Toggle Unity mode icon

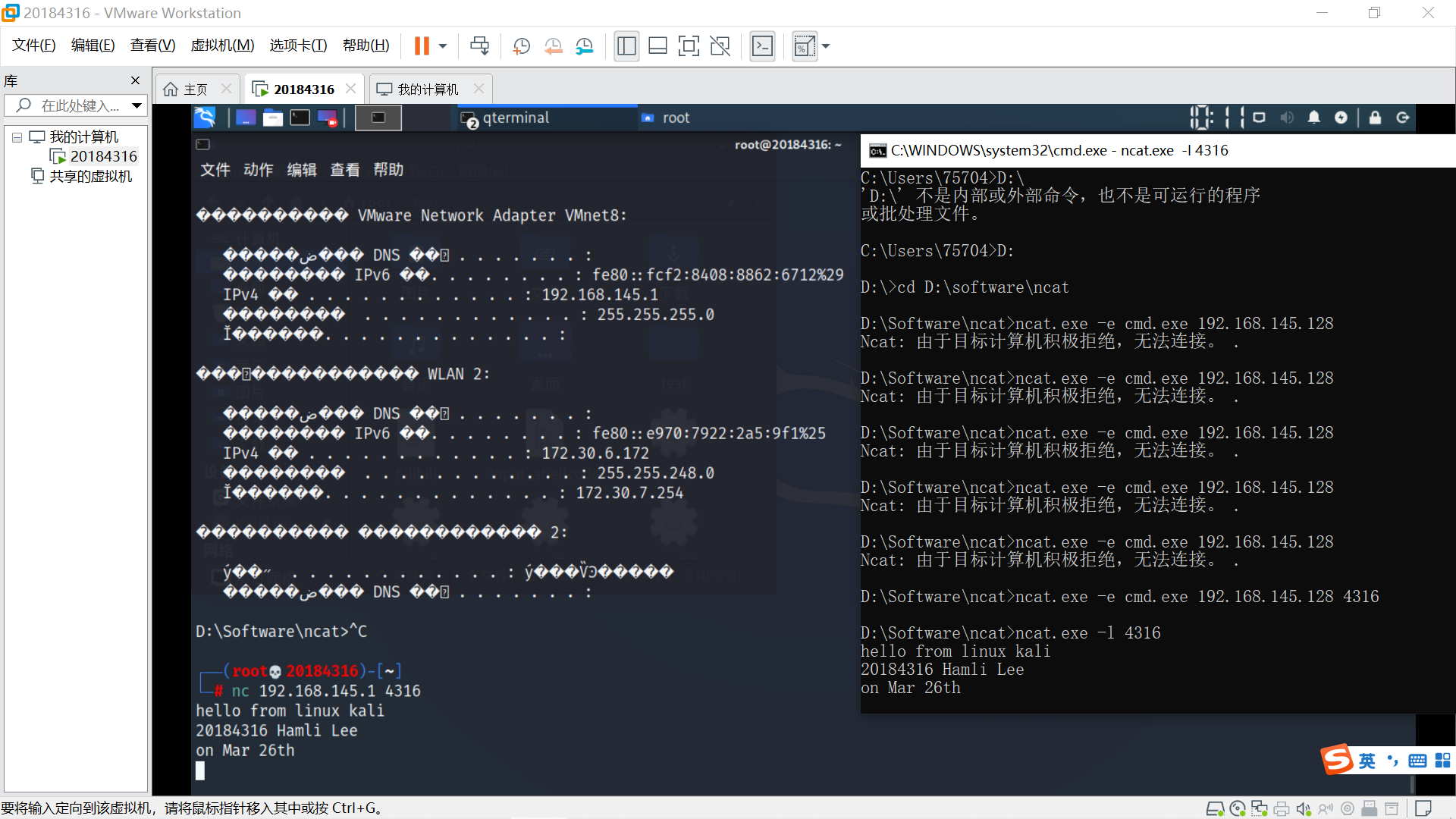720,46
